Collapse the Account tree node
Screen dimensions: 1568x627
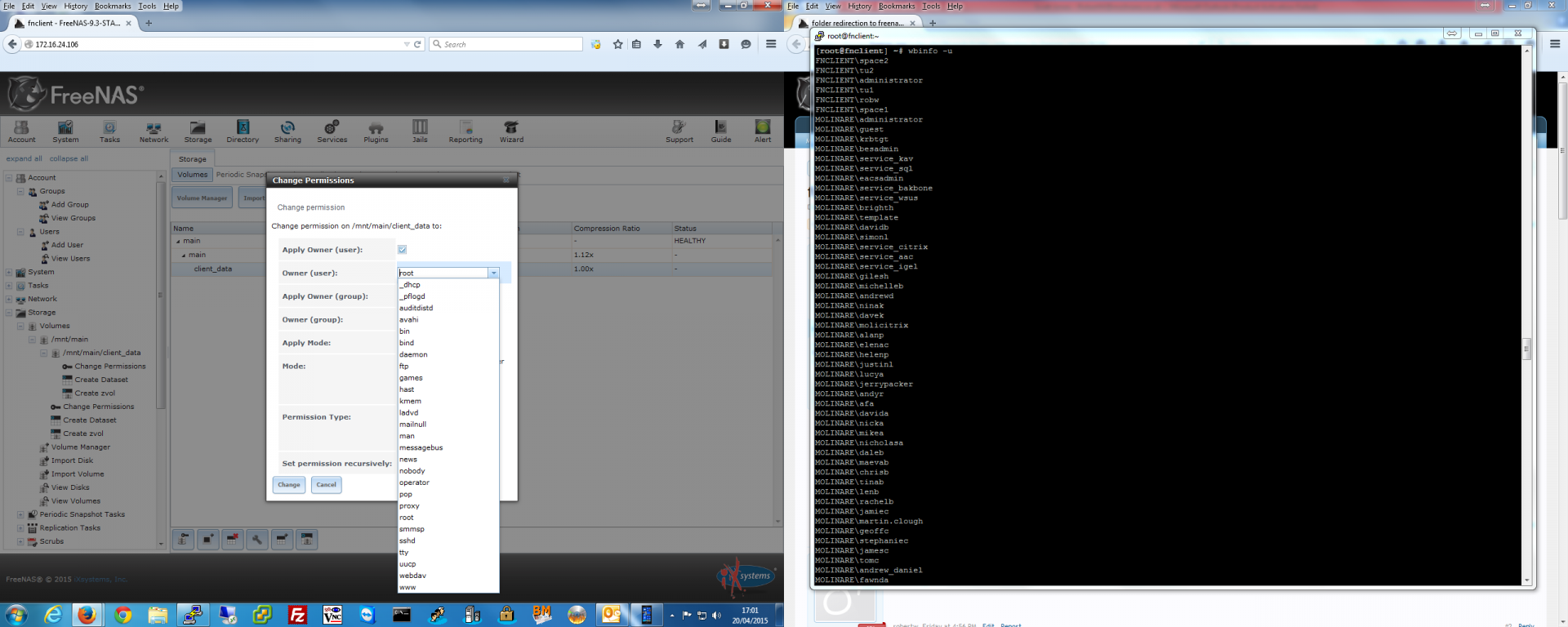tap(9, 177)
